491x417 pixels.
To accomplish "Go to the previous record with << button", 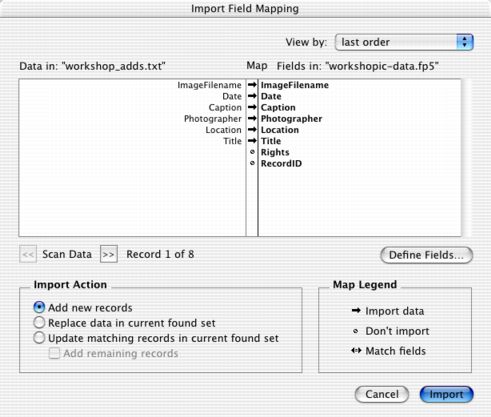I will tap(28, 255).
